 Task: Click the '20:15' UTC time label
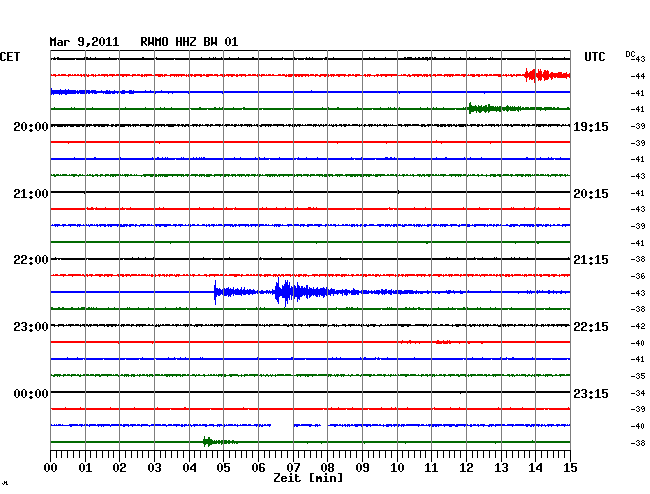(x=591, y=194)
